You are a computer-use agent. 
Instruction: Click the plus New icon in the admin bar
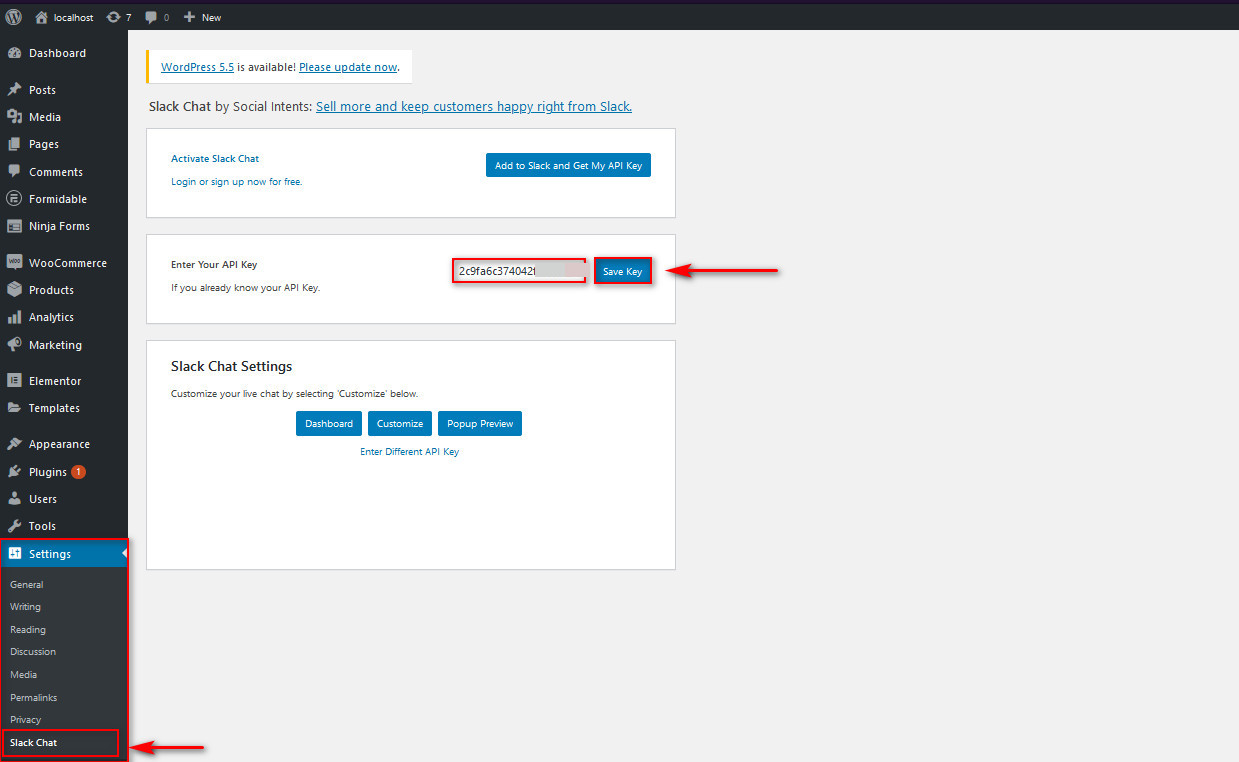tap(189, 17)
